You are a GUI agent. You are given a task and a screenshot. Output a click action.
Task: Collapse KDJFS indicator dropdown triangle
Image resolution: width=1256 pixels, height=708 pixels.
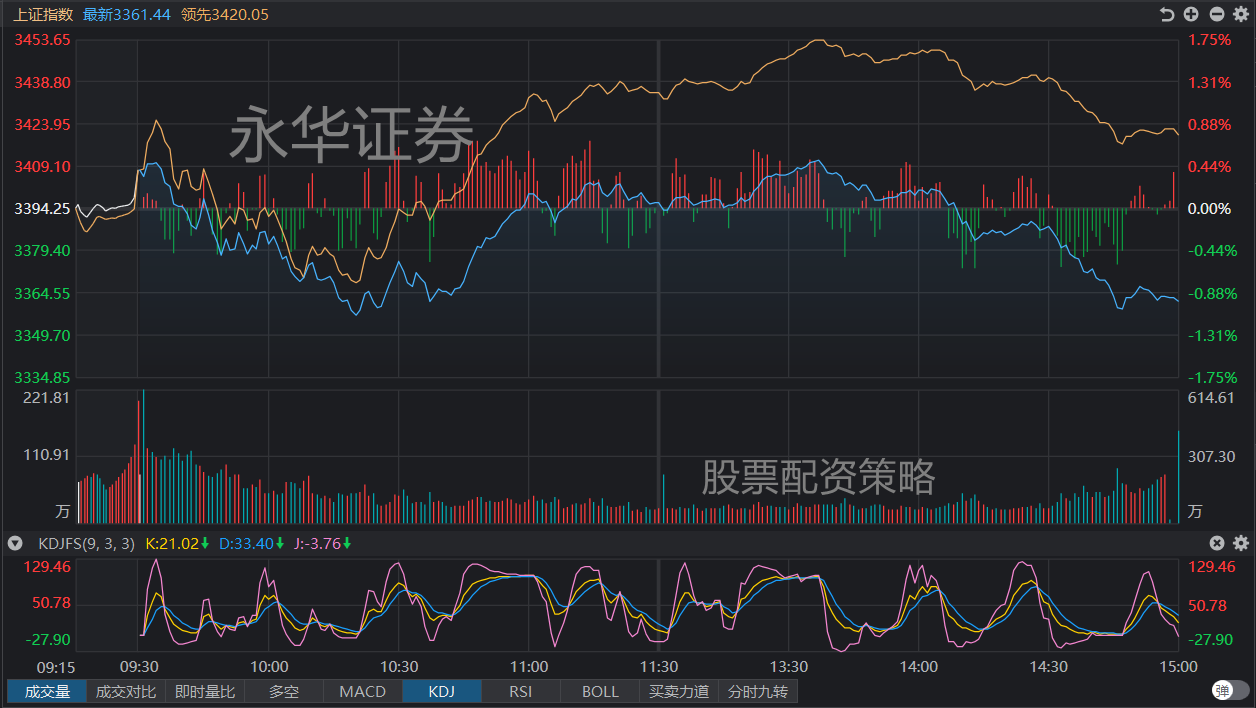(15, 543)
